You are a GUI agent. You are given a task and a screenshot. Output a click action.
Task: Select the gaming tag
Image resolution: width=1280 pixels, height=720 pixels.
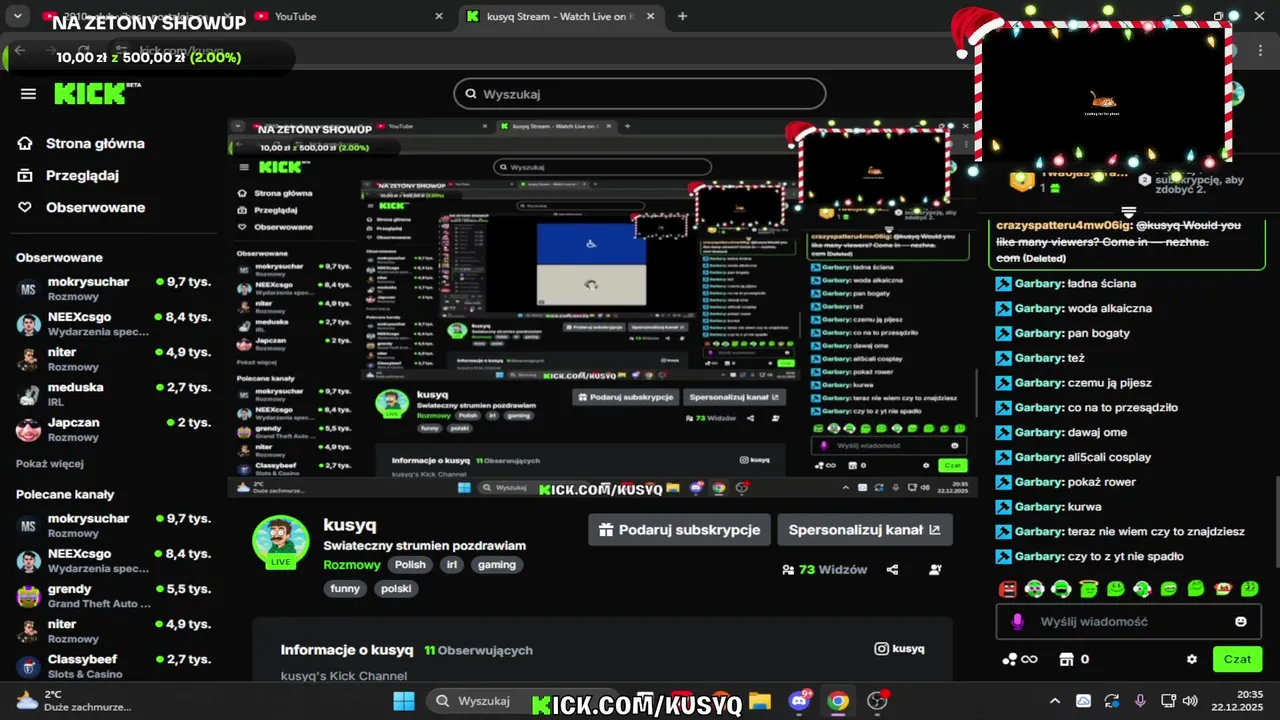pos(497,565)
